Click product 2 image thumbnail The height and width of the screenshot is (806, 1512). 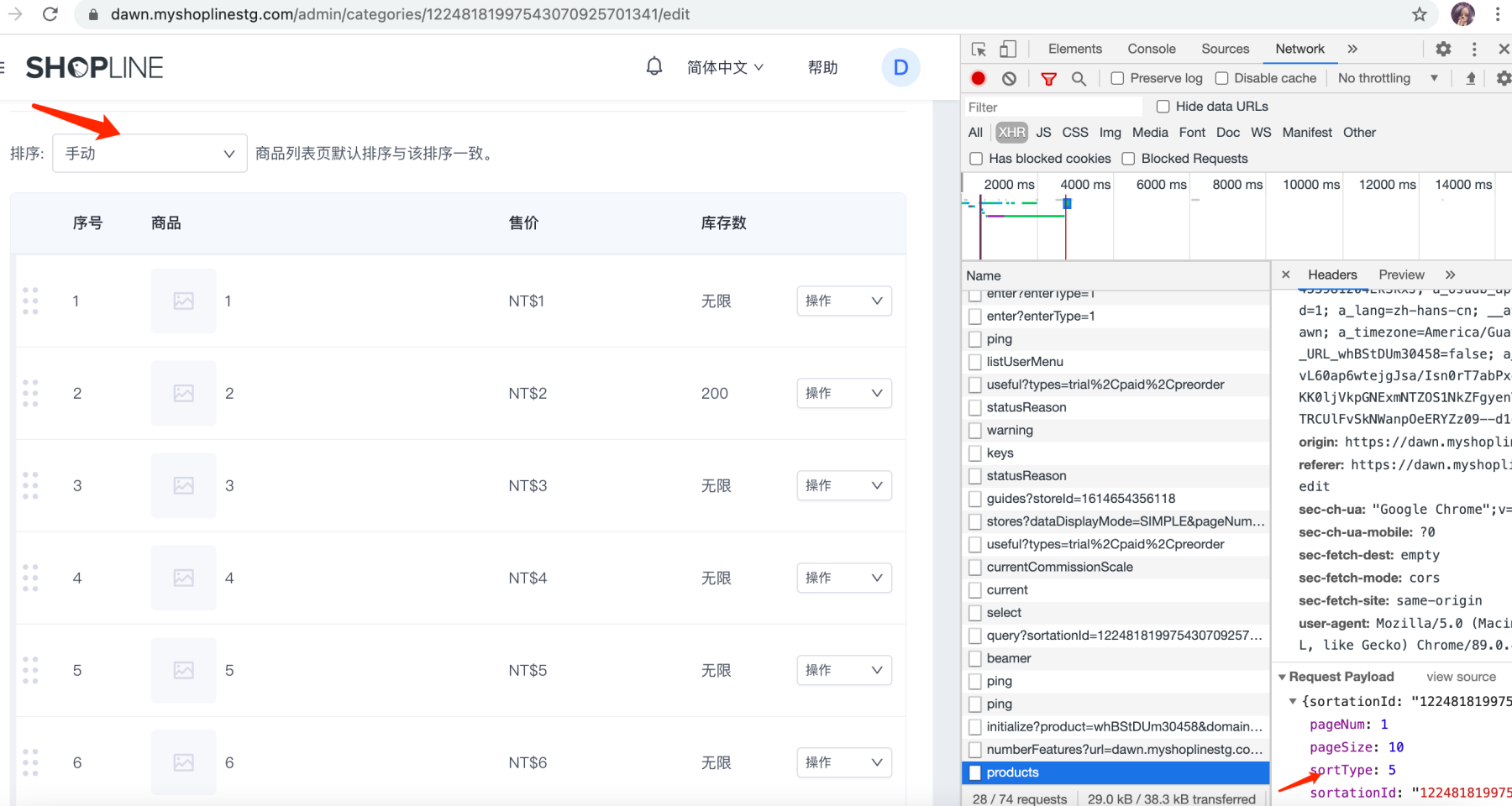click(x=184, y=393)
